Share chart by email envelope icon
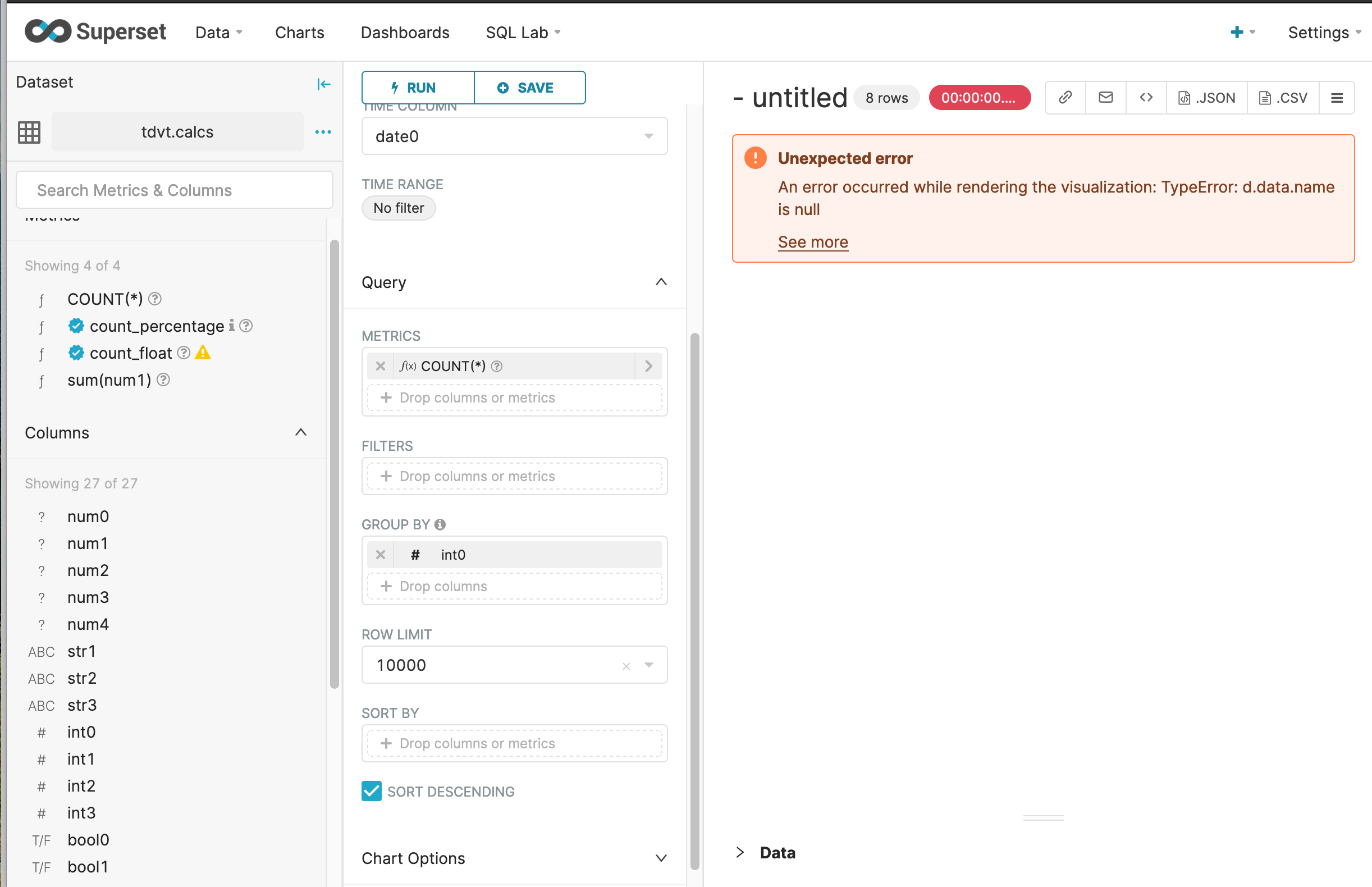This screenshot has width=1372, height=887. coord(1105,97)
